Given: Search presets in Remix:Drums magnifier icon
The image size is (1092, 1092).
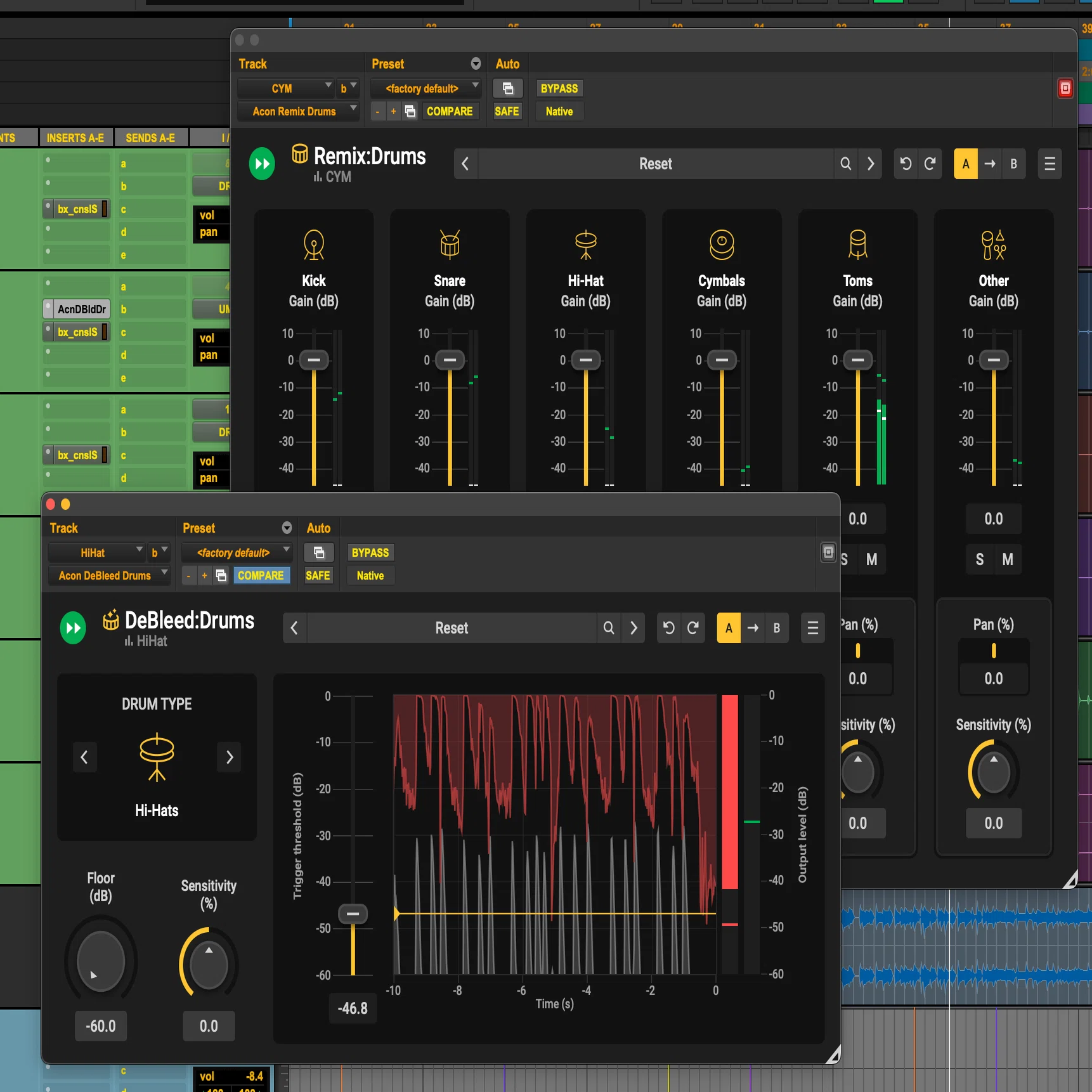Looking at the screenshot, I should click(x=845, y=164).
